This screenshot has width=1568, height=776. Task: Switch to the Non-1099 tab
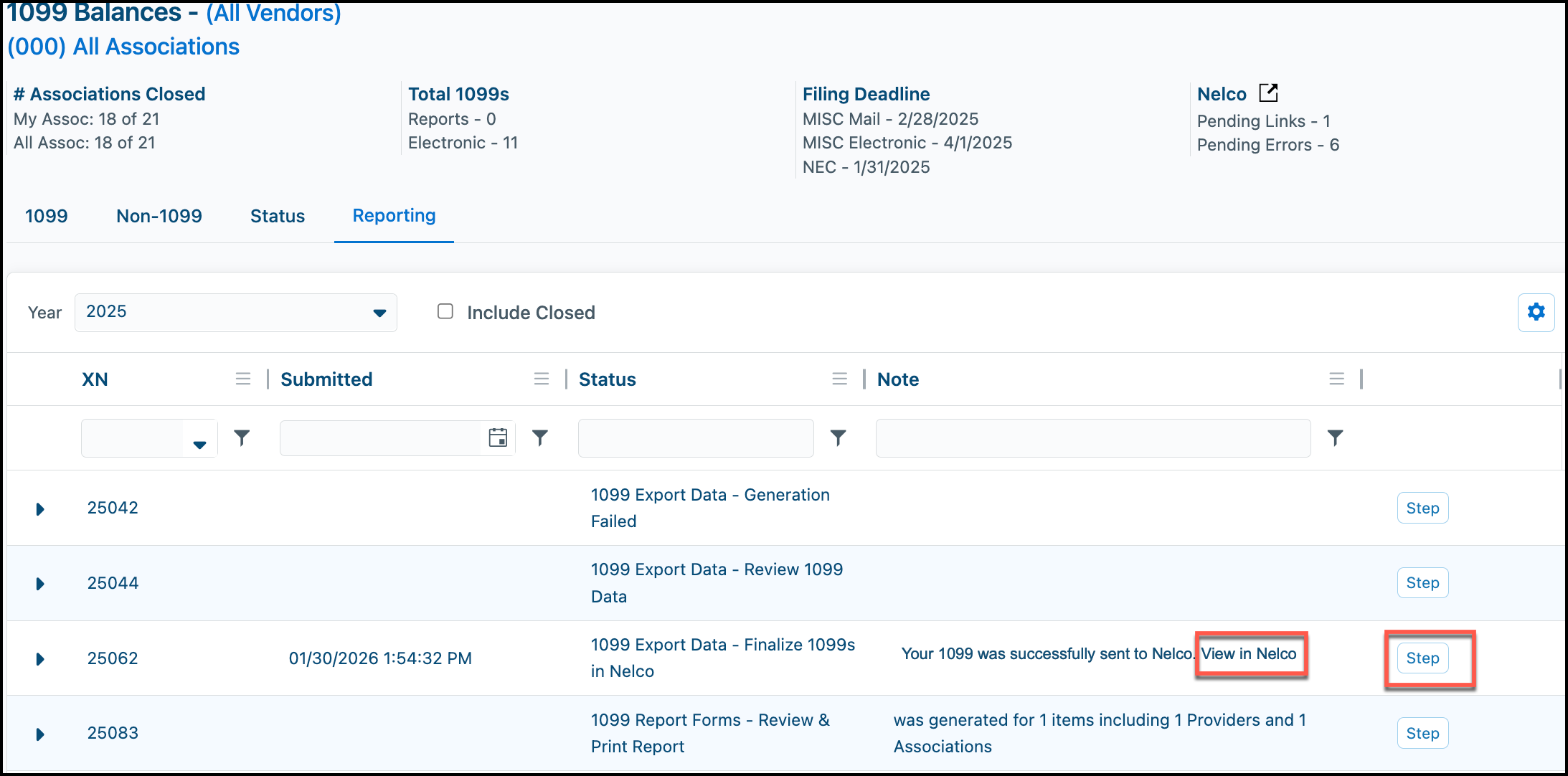point(159,216)
